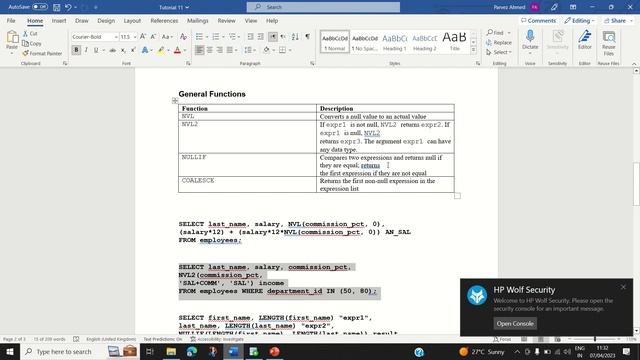Image resolution: width=640 pixels, height=360 pixels.
Task: Clear all formatting from selection
Action: coord(183,37)
